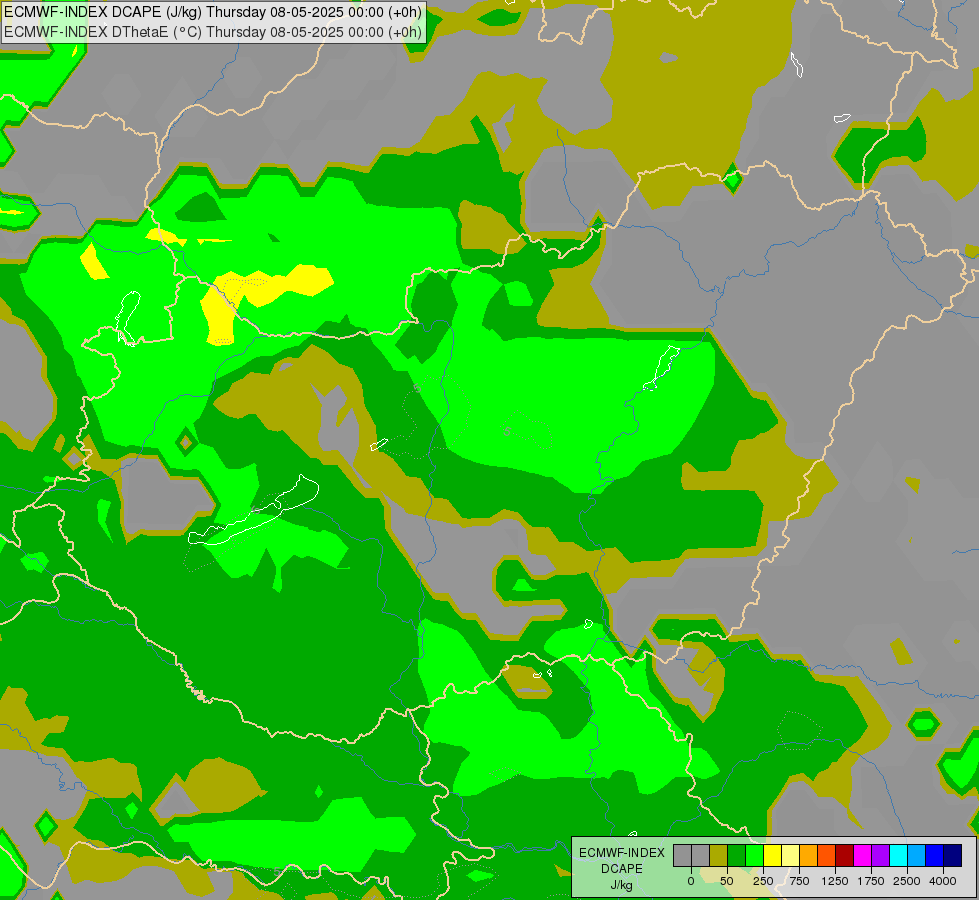Select the purple legend swatch
979x900 pixels.
coord(880,855)
